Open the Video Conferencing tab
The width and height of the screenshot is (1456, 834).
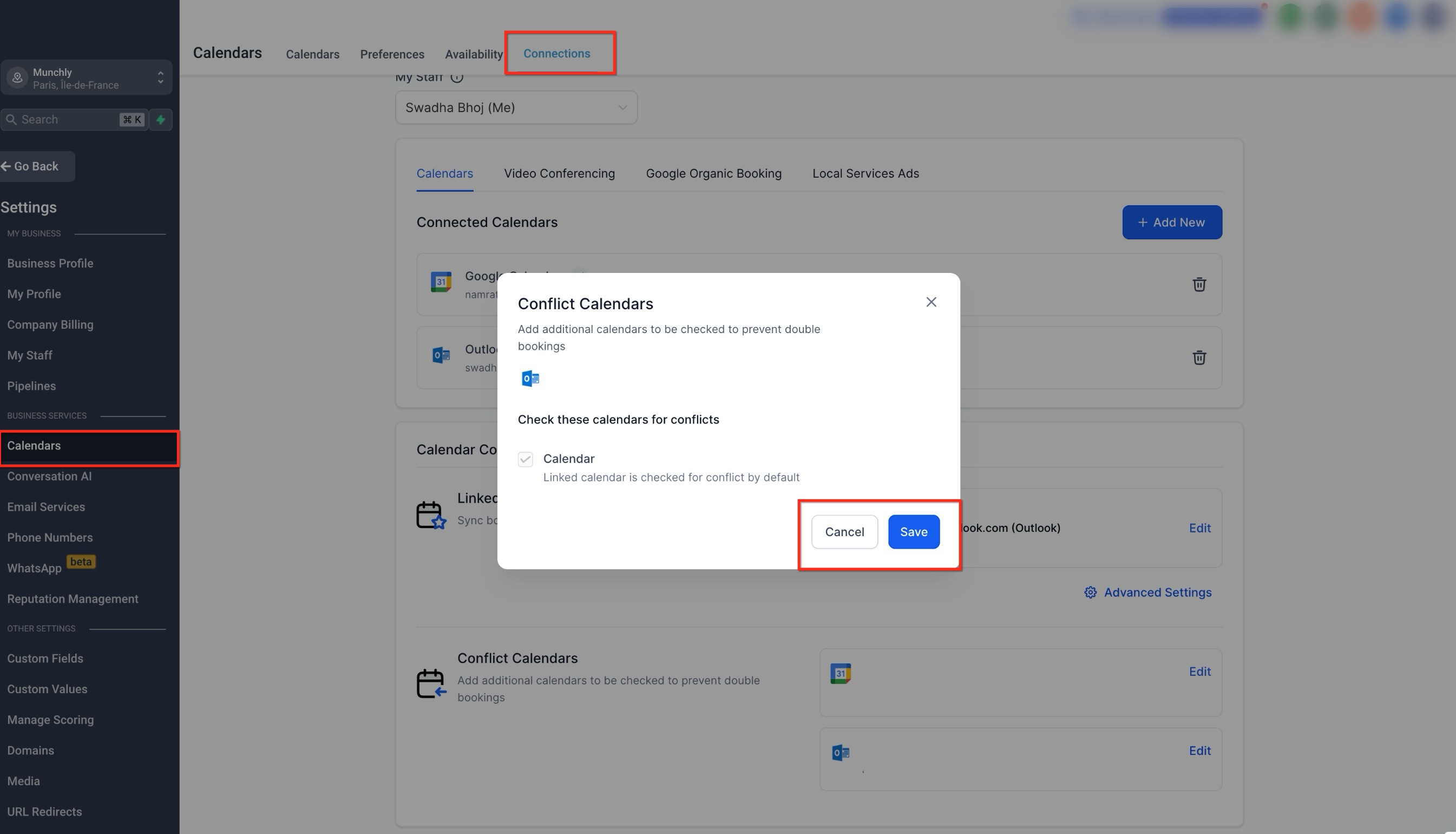(x=559, y=173)
